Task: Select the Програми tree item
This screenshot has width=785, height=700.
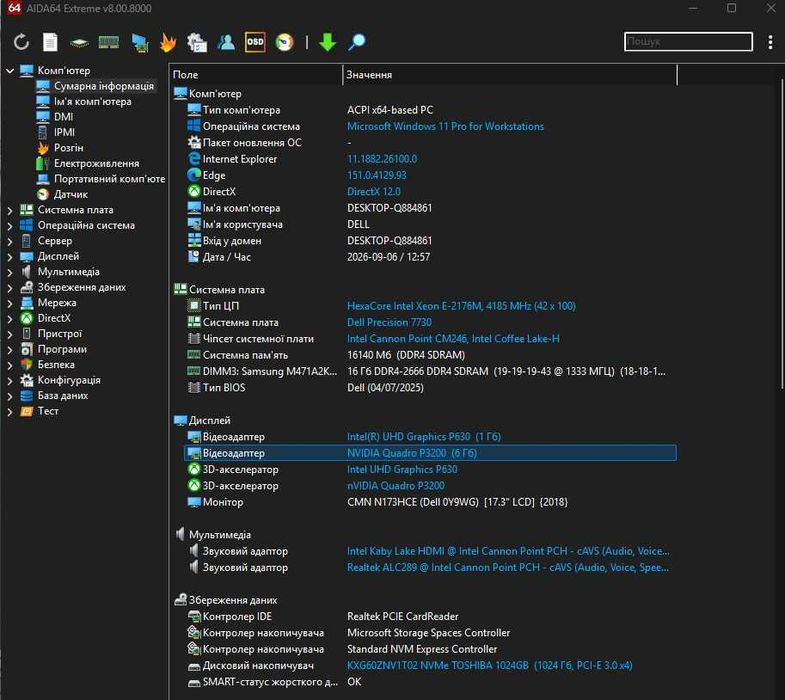Action: tap(62, 349)
